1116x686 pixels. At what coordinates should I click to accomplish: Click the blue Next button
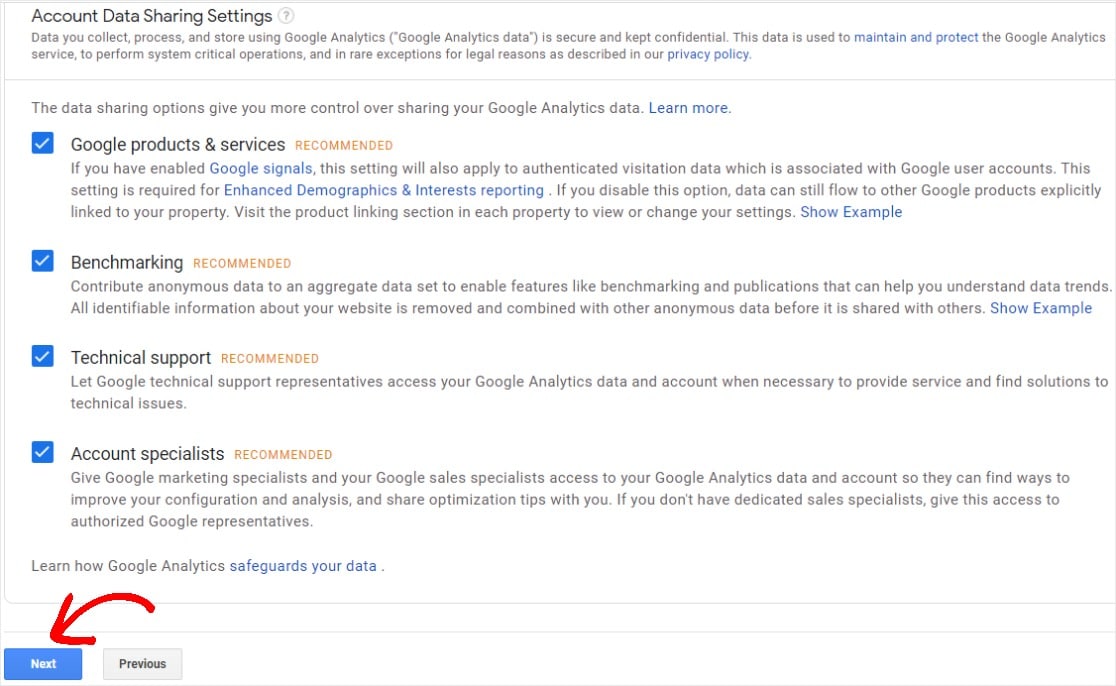click(x=43, y=664)
